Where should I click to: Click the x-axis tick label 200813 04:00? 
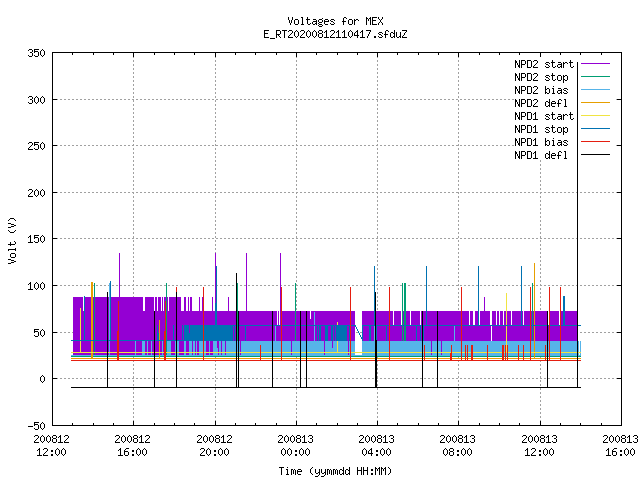coord(376,446)
